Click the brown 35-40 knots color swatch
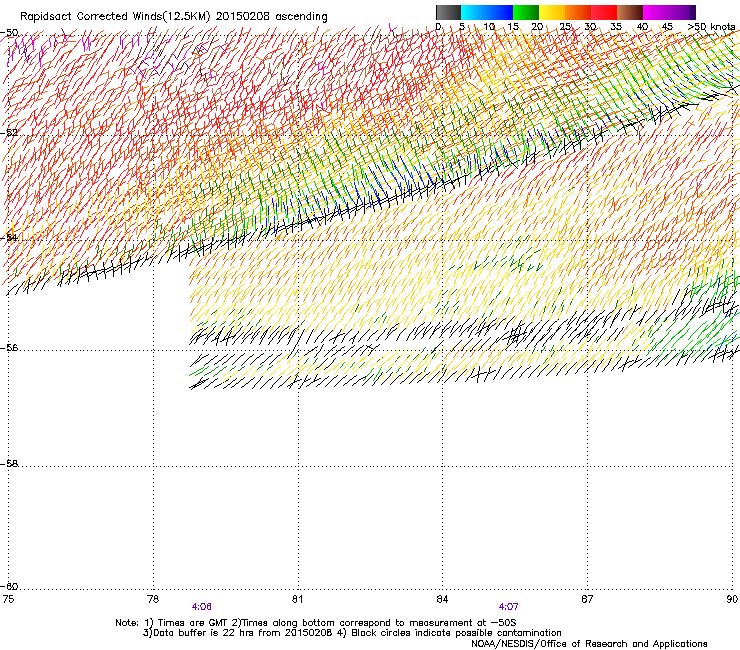Image resolution: width=740 pixels, height=650 pixels. click(630, 12)
